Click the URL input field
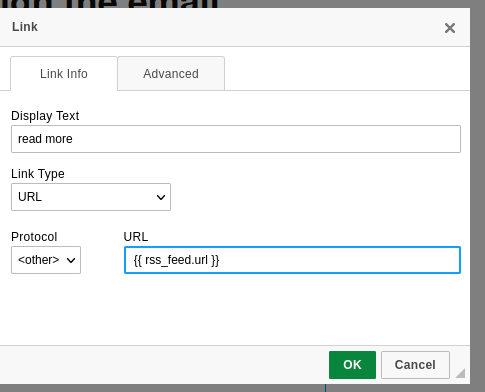The width and height of the screenshot is (485, 392). click(292, 260)
